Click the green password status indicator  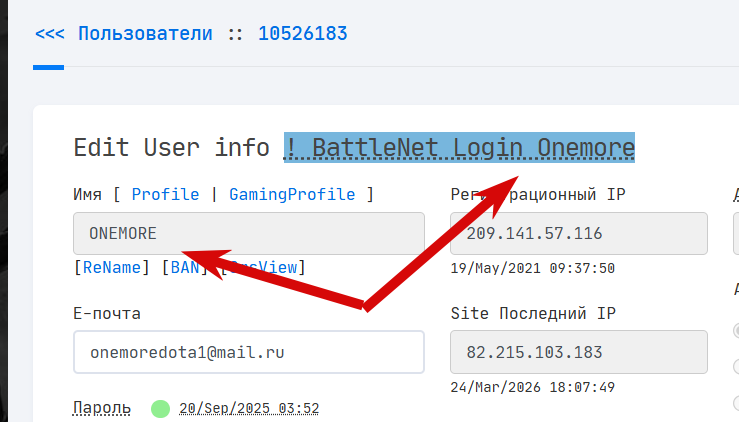160,409
